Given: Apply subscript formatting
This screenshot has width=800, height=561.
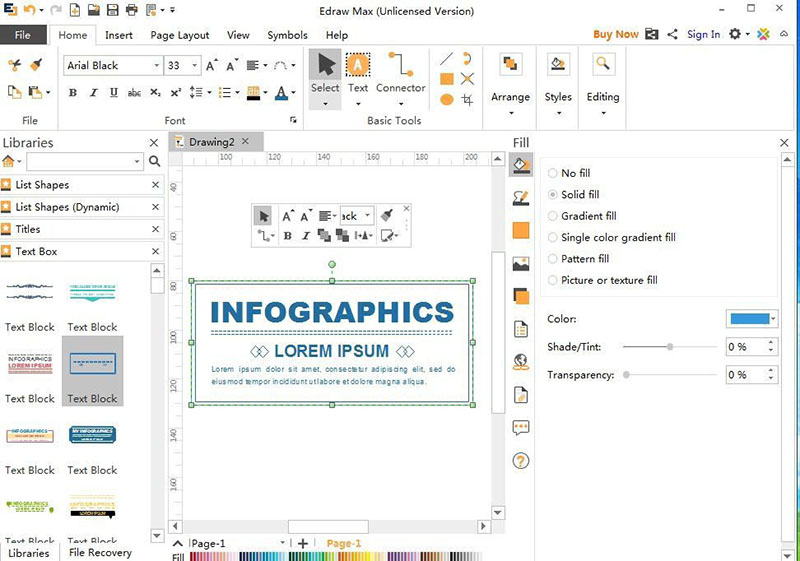Looking at the screenshot, I should [x=155, y=92].
